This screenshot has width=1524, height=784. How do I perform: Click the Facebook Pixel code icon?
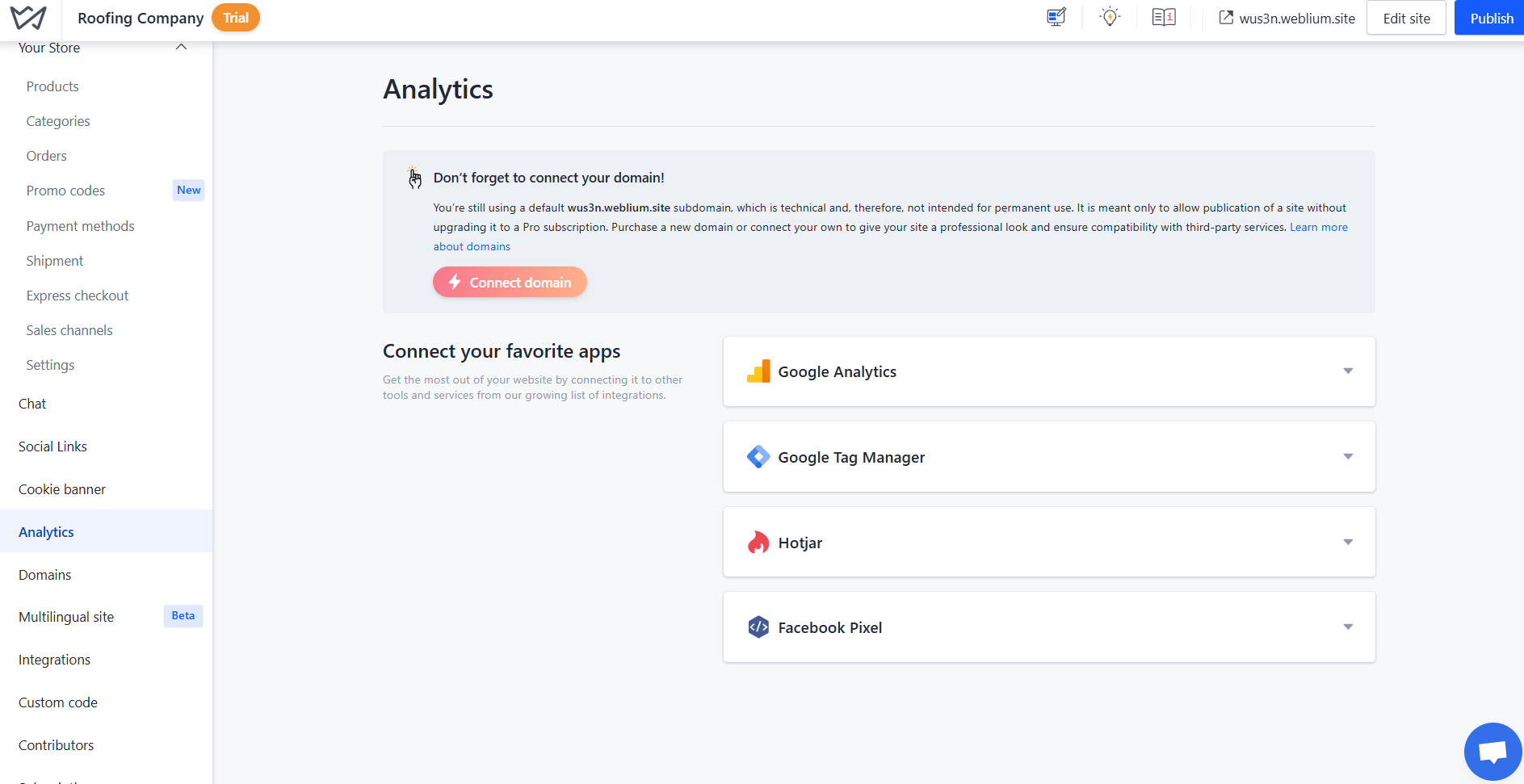click(758, 627)
